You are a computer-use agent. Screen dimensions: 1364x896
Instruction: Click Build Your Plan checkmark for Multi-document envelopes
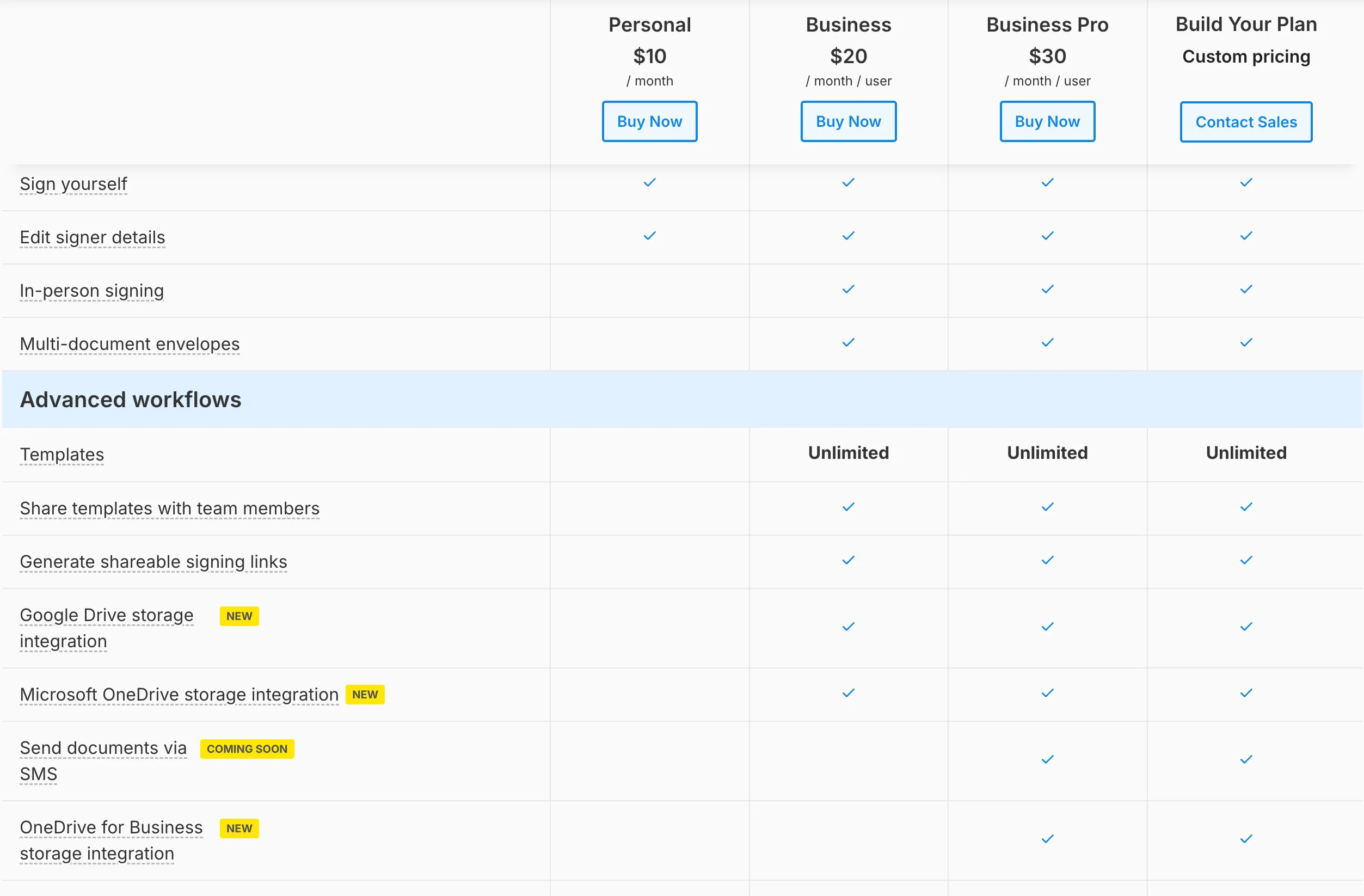(x=1246, y=342)
